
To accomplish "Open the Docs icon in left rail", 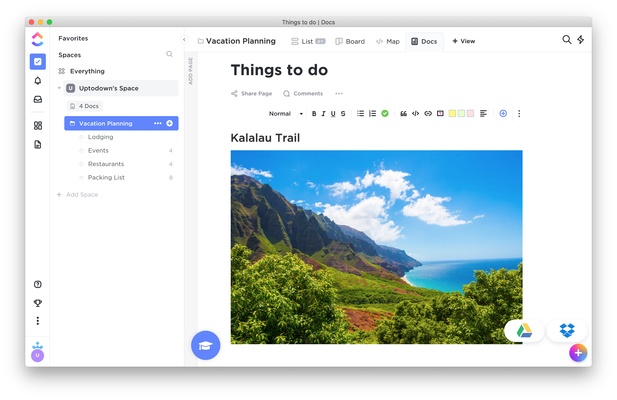I will 38,144.
